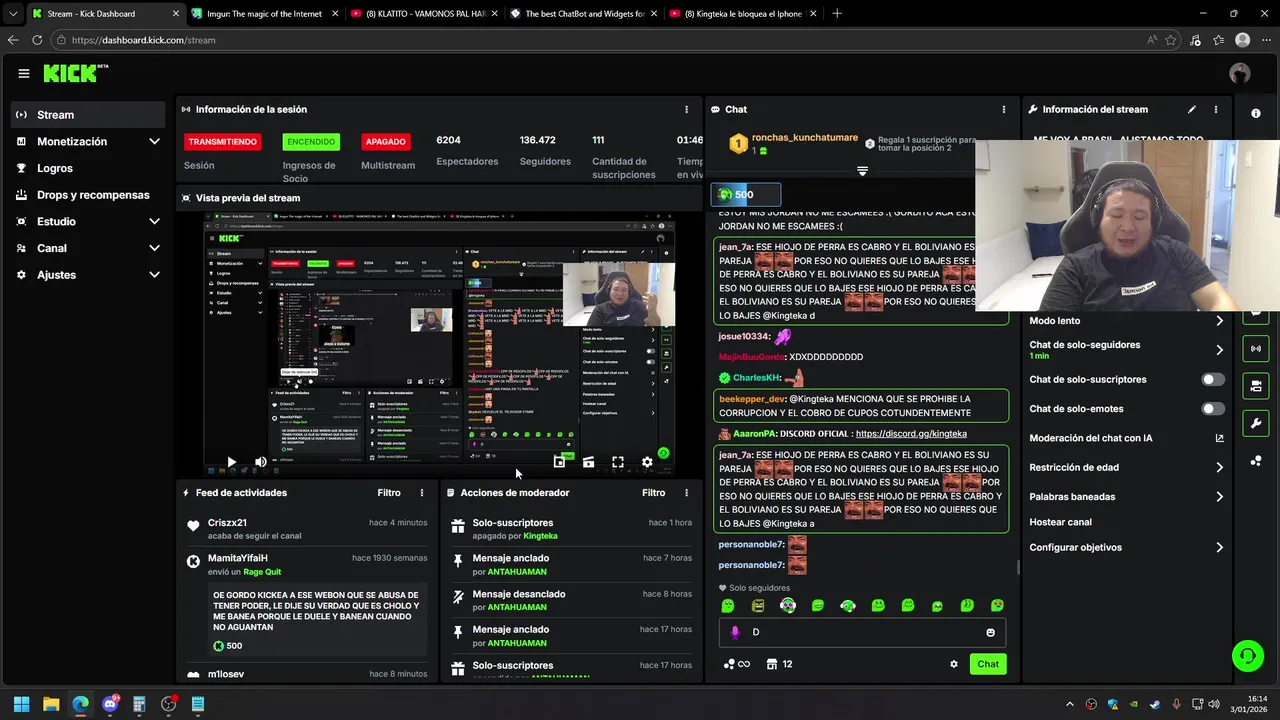This screenshot has width=1280, height=720.
Task: Click the green headset support button
Action: pyautogui.click(x=1247, y=656)
